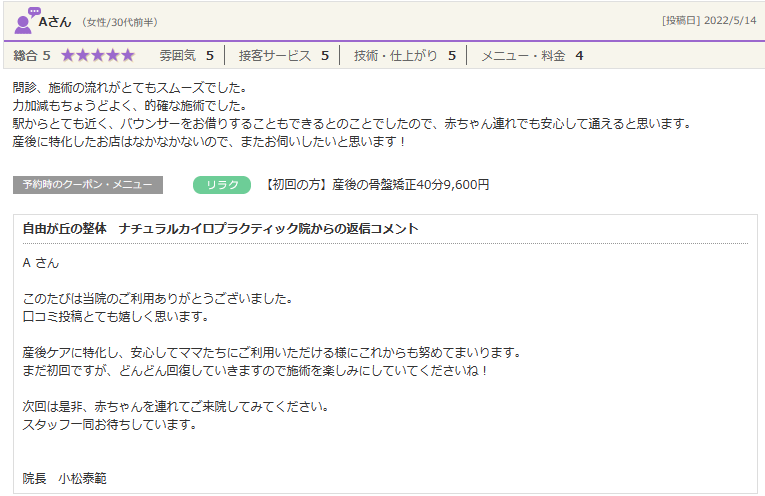Click the 投稿日 2022/5/14 date

click(x=709, y=21)
